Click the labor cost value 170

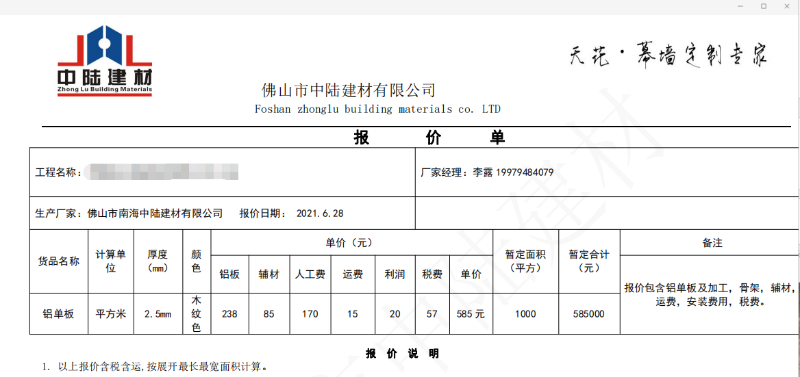[310, 314]
